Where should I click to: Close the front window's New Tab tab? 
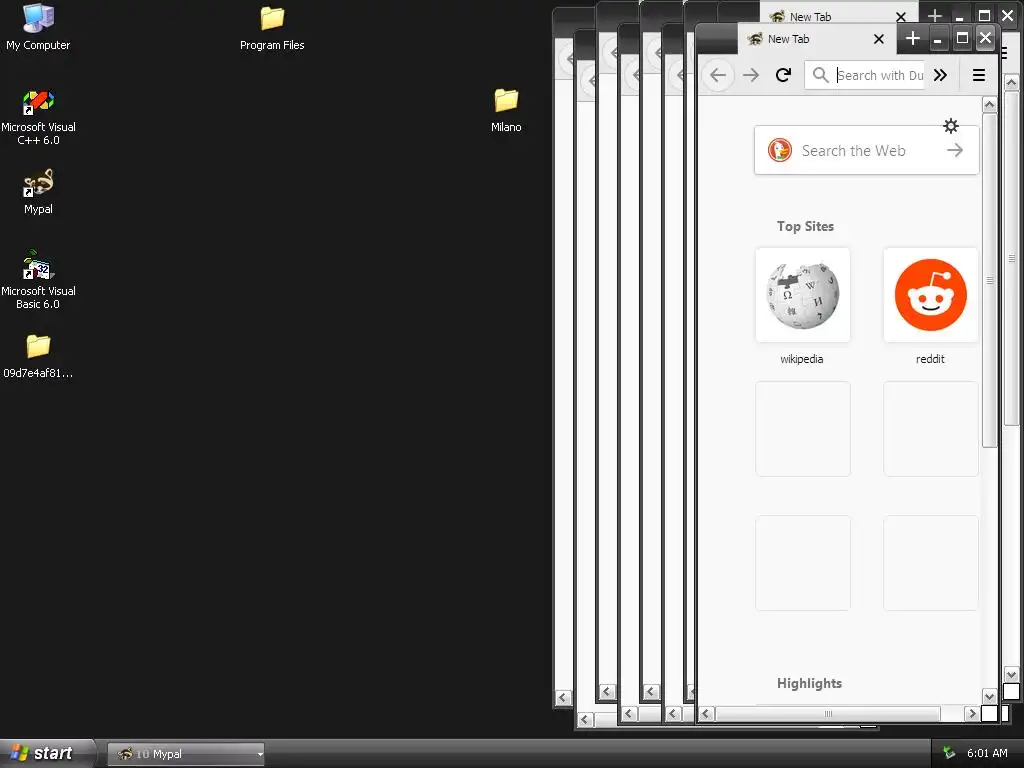879,39
